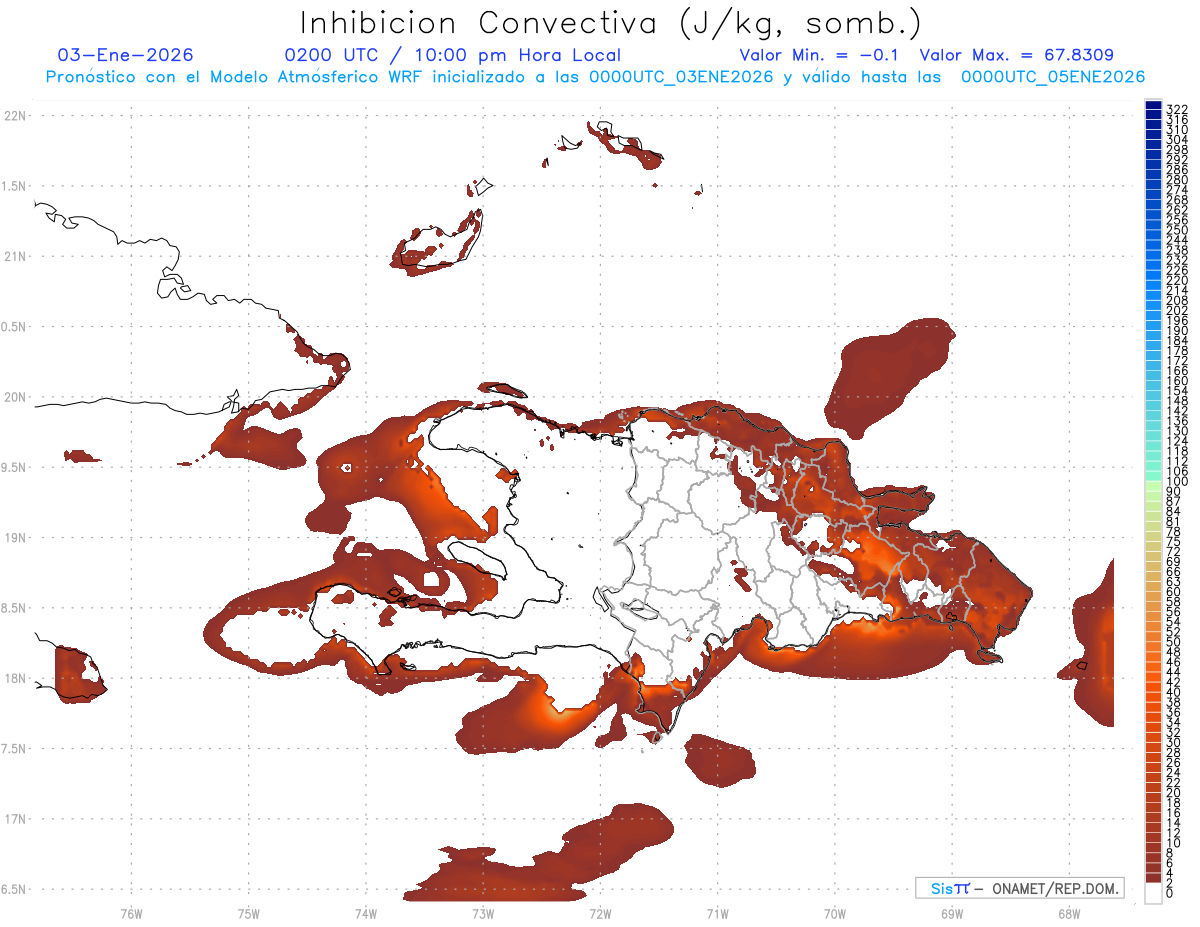This screenshot has height=927, width=1200.
Task: Click the "100" color scale label
Action: [x=1176, y=482]
